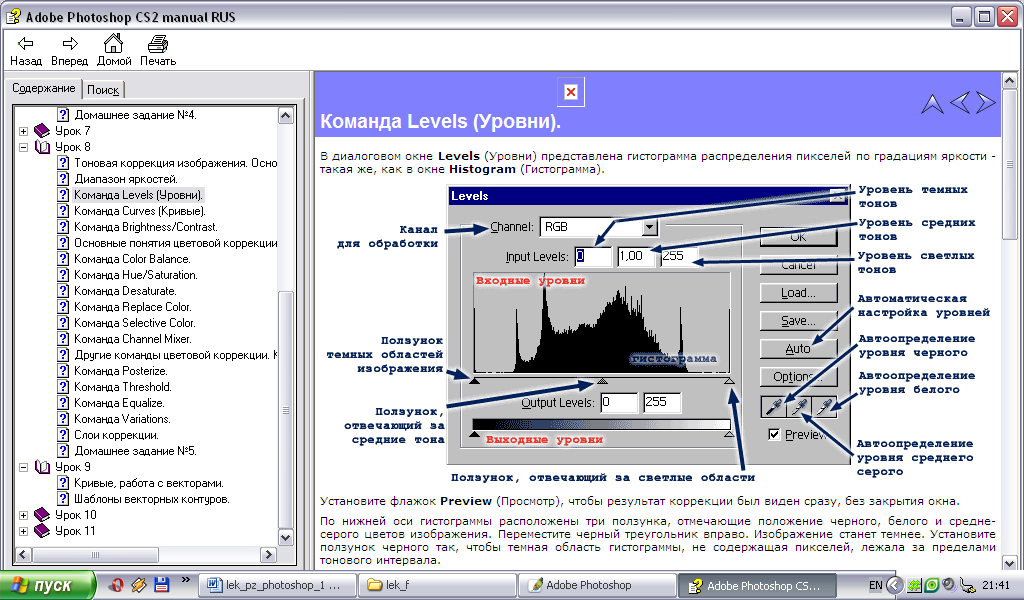Viewport: 1024px width, 600px height.
Task: Click Save... button in Levels illustration
Action: pyautogui.click(x=798, y=321)
